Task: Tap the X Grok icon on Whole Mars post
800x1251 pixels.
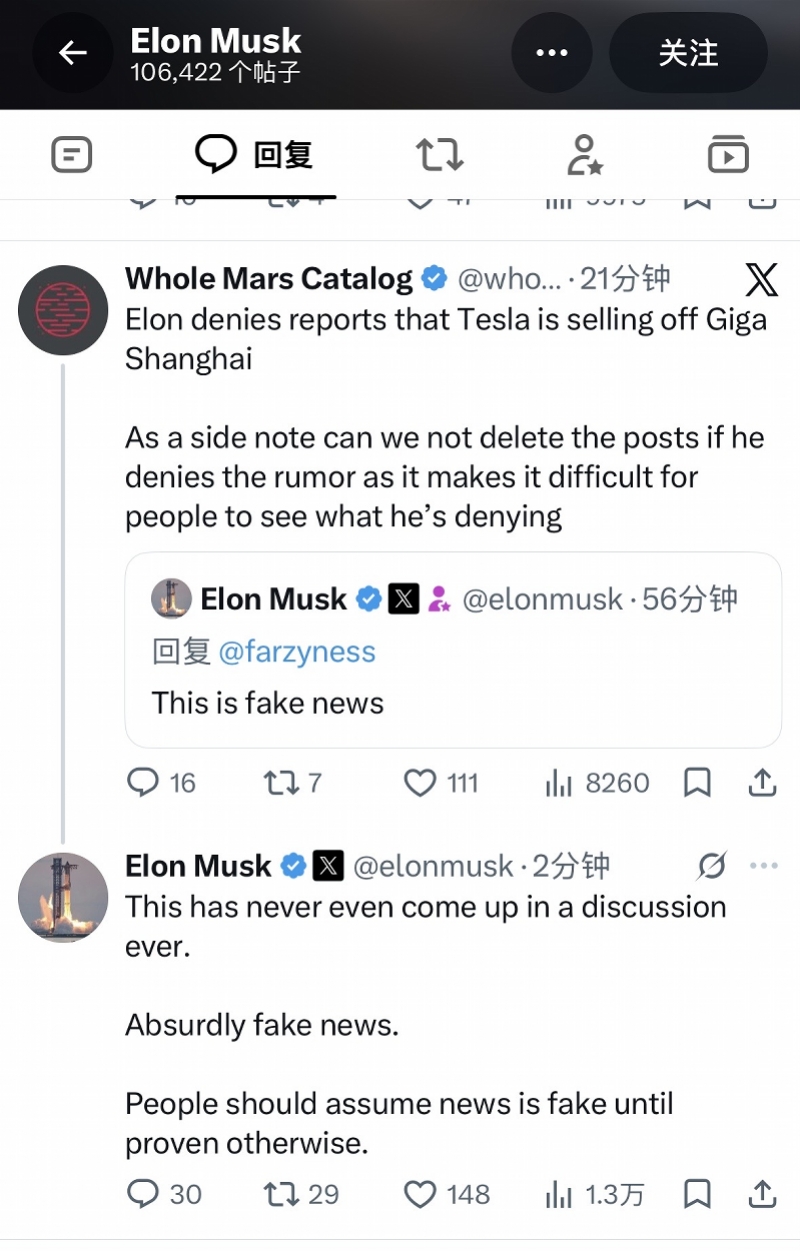Action: click(x=761, y=280)
